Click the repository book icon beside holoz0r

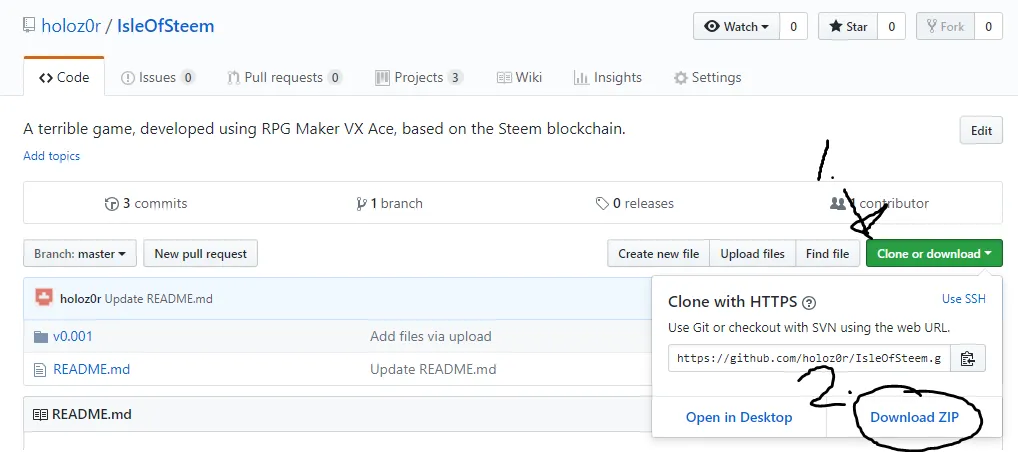pyautogui.click(x=29, y=26)
